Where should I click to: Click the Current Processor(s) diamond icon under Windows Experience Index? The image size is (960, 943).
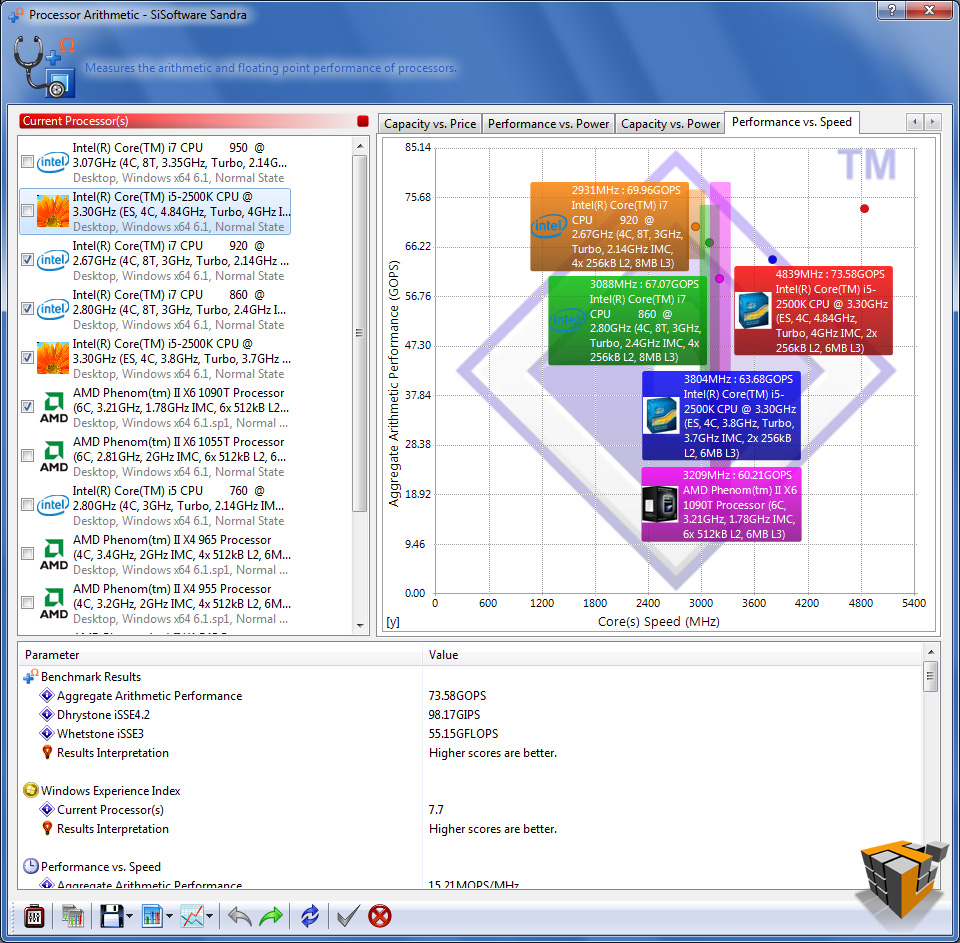point(47,809)
